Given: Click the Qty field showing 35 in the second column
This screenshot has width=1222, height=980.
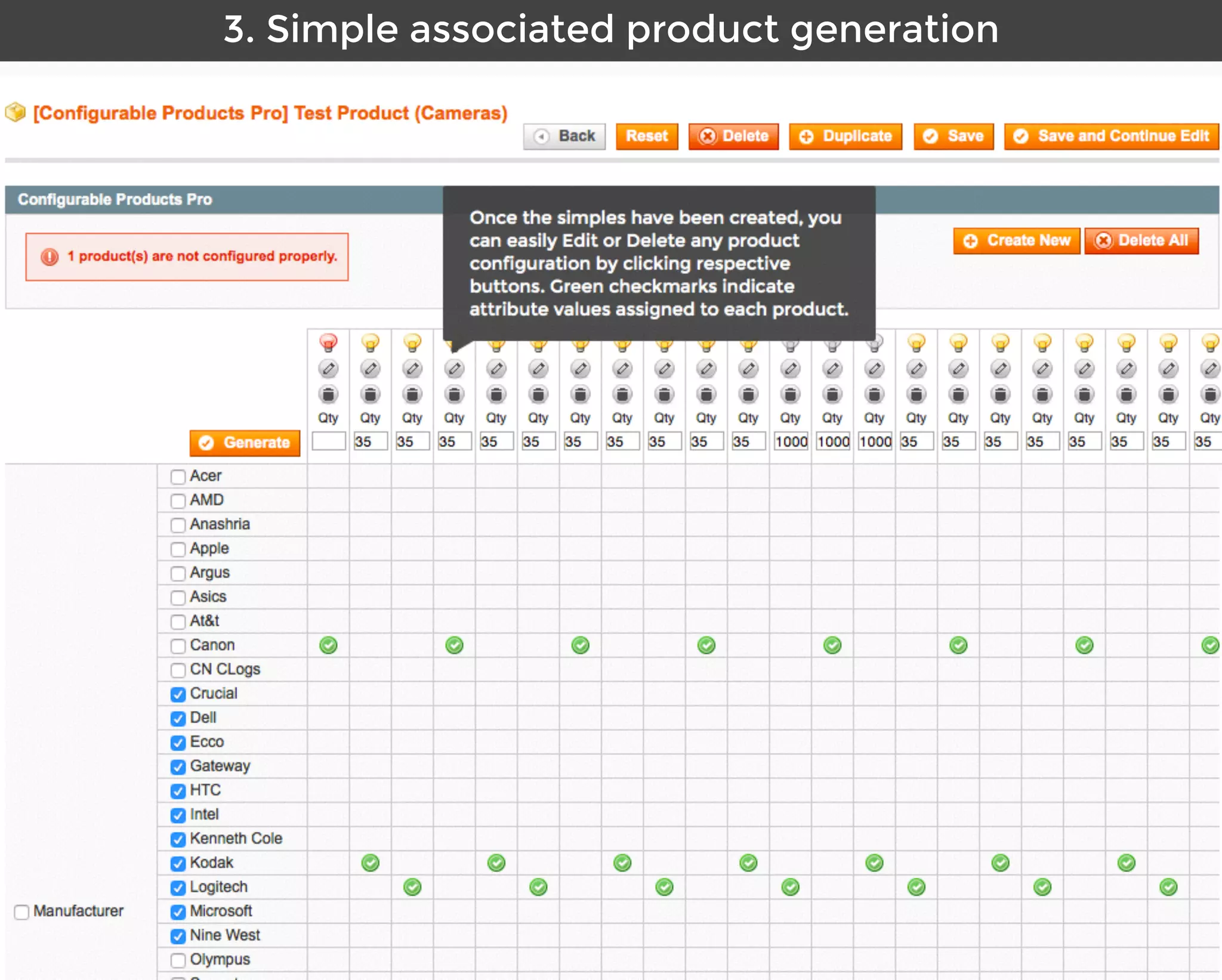Looking at the screenshot, I should 370,441.
